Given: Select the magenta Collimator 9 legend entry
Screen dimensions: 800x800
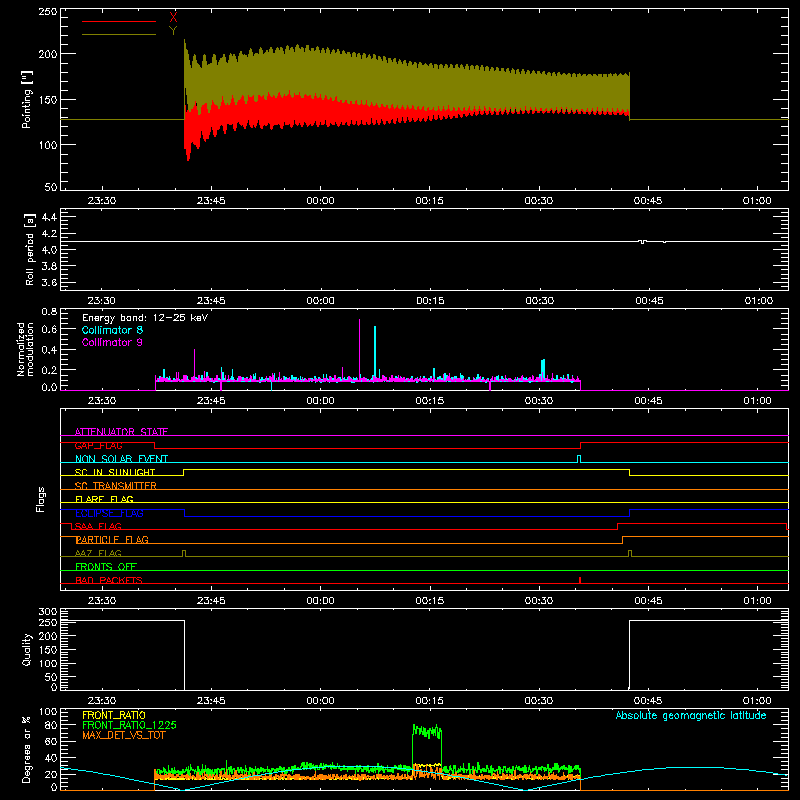Looking at the screenshot, I should pyautogui.click(x=112, y=342).
